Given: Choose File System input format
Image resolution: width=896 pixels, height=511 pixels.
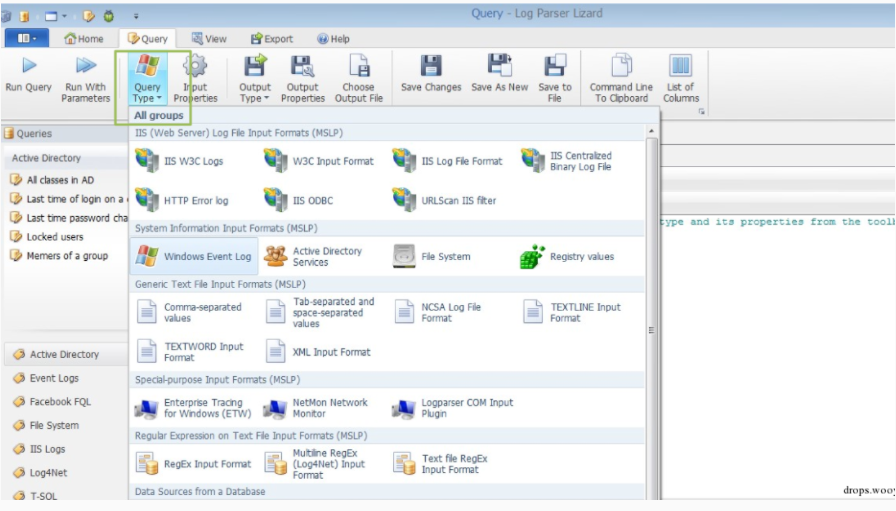Looking at the screenshot, I should pos(450,256).
